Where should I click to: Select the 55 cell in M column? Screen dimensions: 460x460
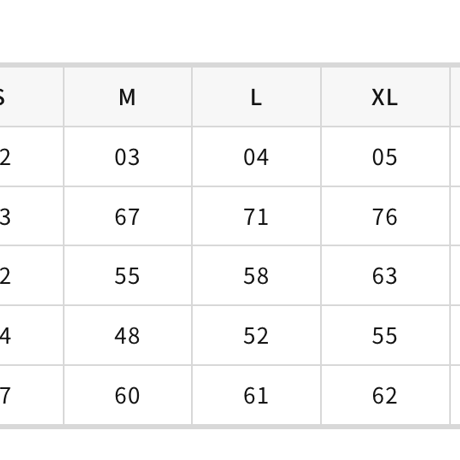128,276
